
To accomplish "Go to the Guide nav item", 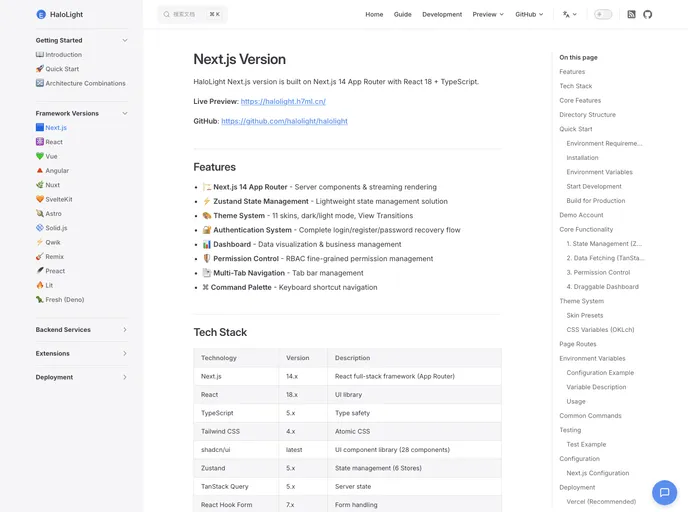I will point(402,15).
